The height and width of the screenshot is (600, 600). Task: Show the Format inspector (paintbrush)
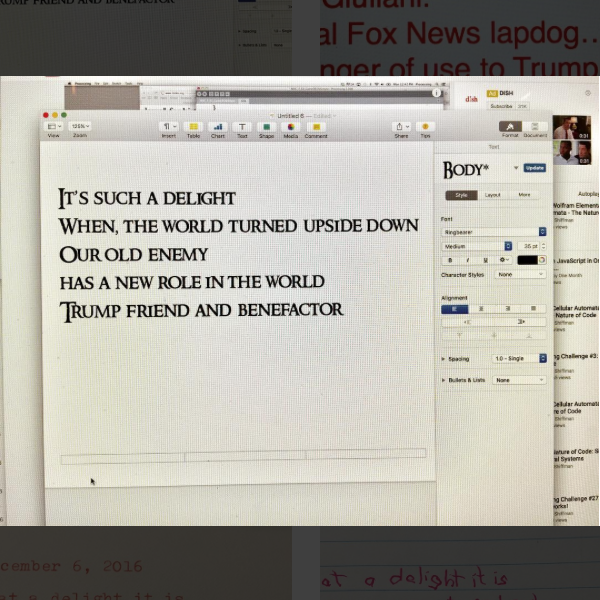pos(510,126)
